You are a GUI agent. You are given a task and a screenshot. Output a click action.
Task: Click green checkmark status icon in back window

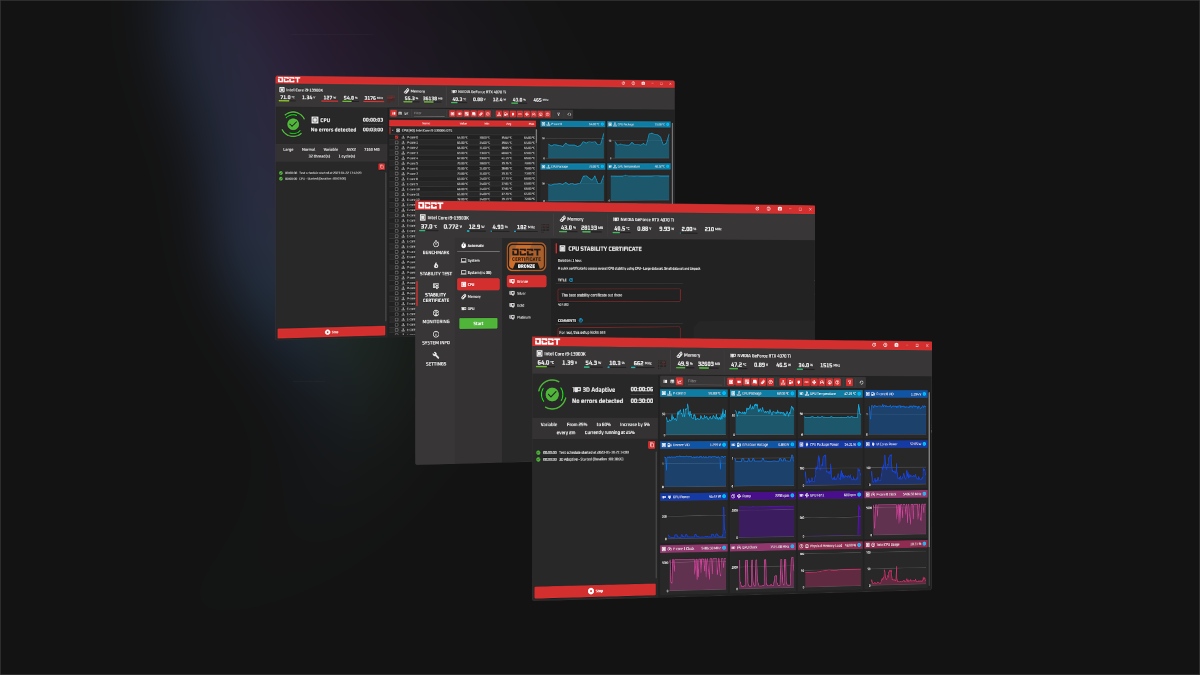pos(293,124)
